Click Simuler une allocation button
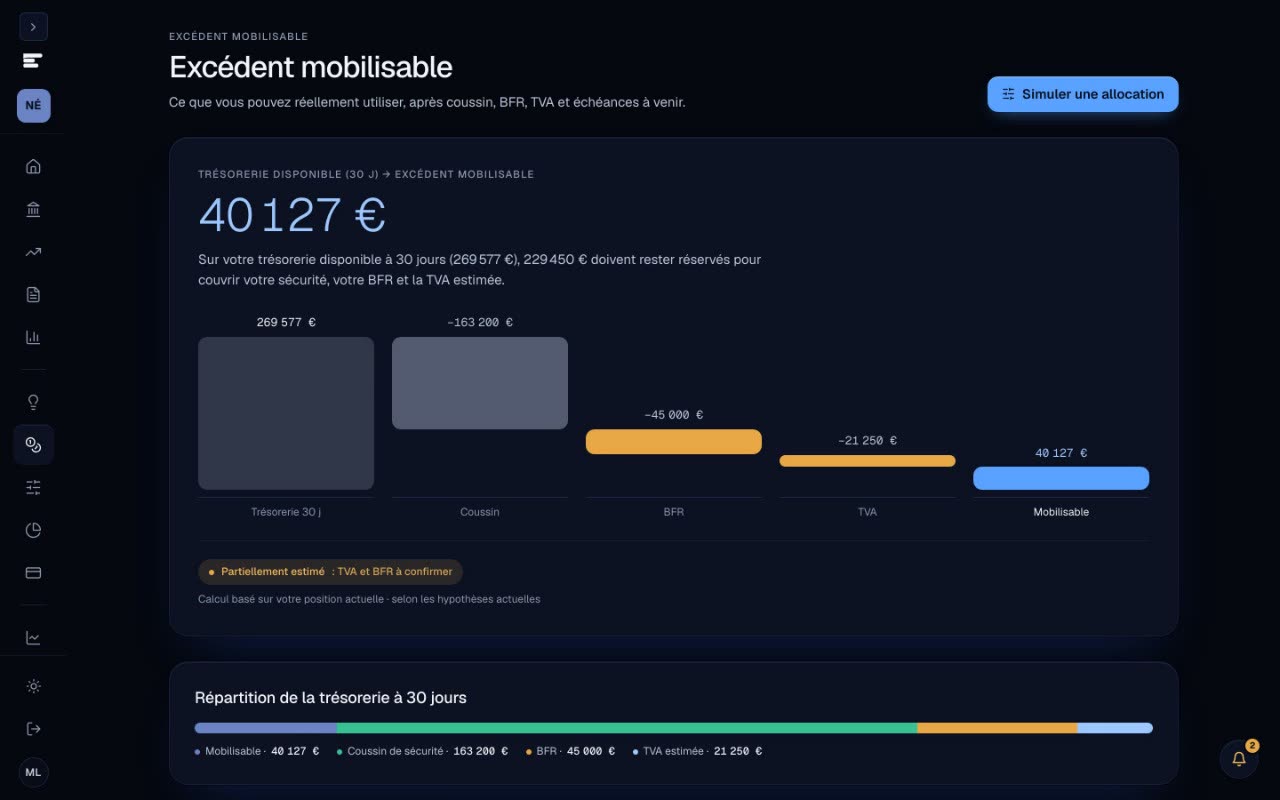 tap(1083, 94)
